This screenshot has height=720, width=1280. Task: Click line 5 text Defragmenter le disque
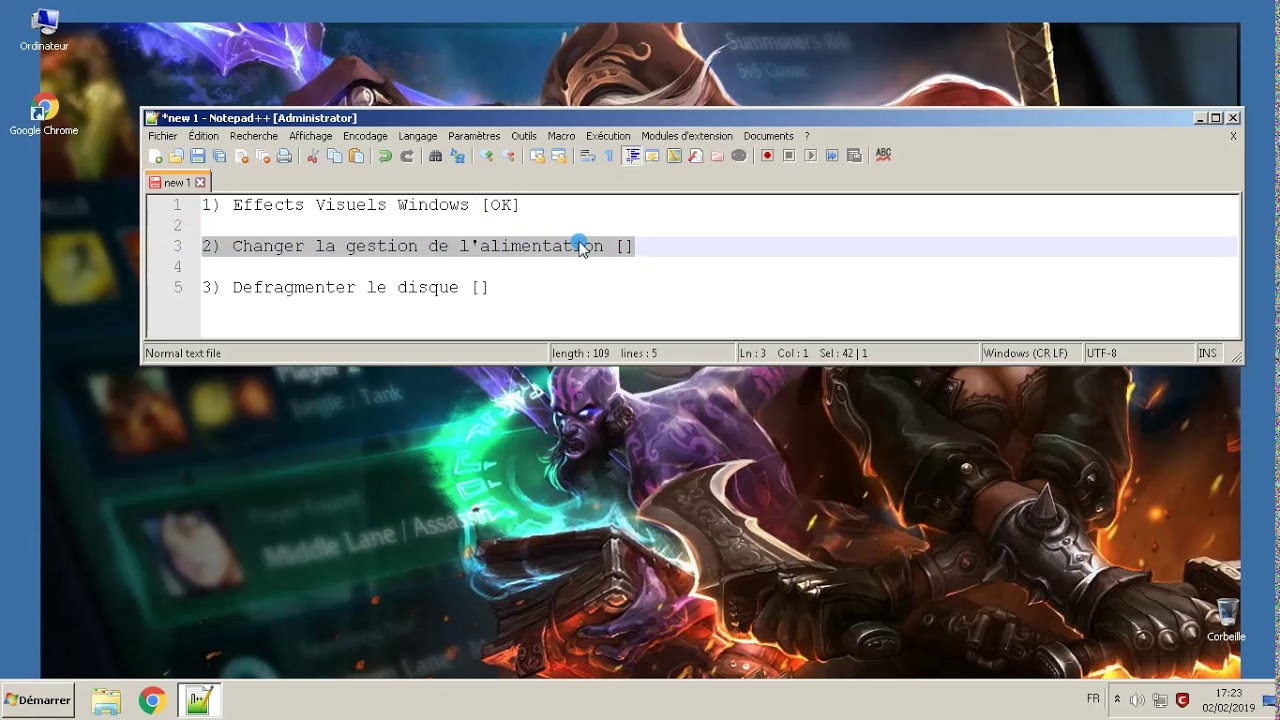click(347, 287)
